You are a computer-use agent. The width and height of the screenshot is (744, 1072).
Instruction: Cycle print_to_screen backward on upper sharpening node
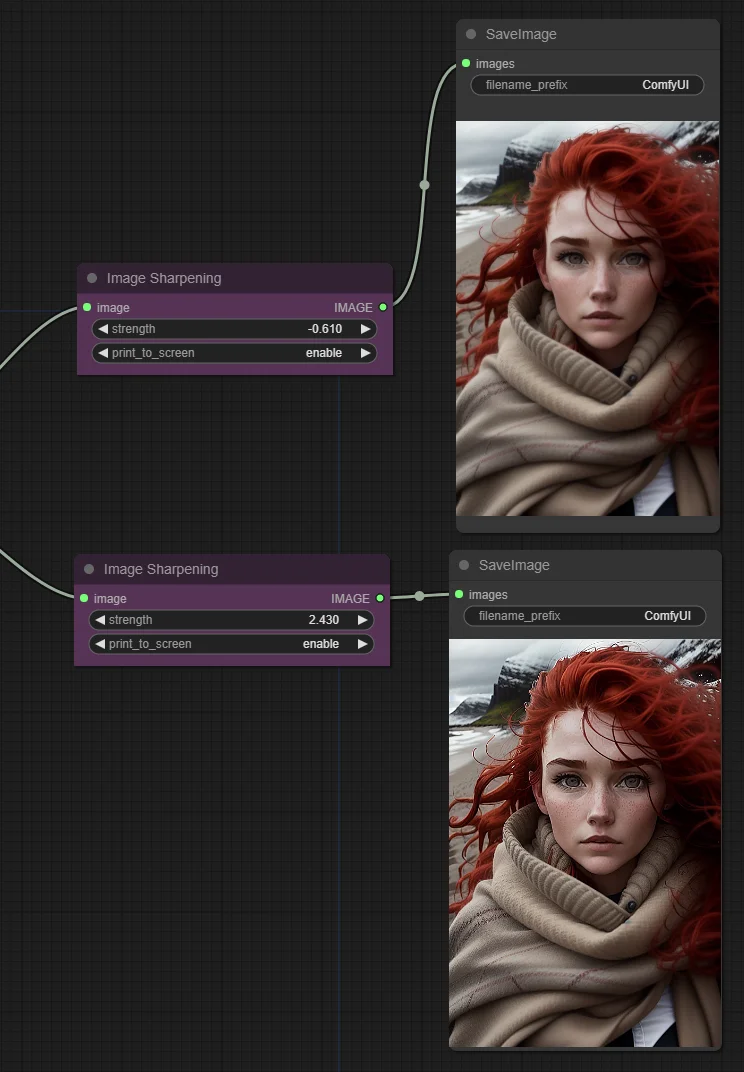tap(103, 353)
